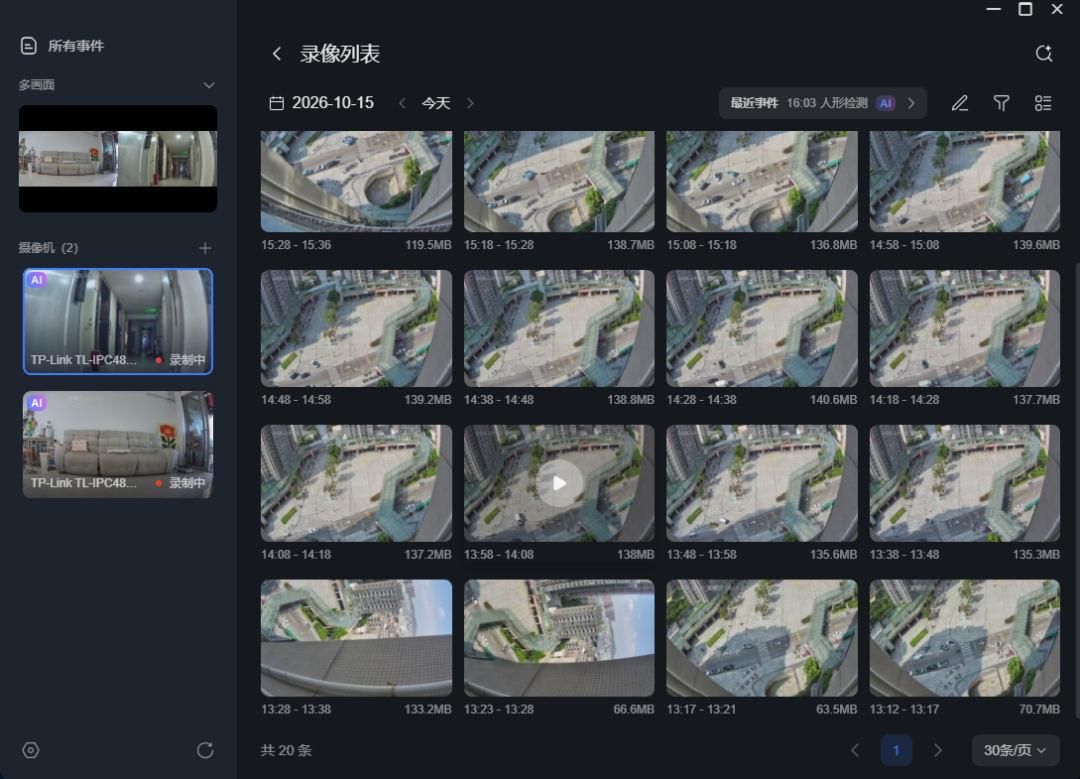Select the living room camera TP-Link card
1080x779 pixels.
(118, 444)
